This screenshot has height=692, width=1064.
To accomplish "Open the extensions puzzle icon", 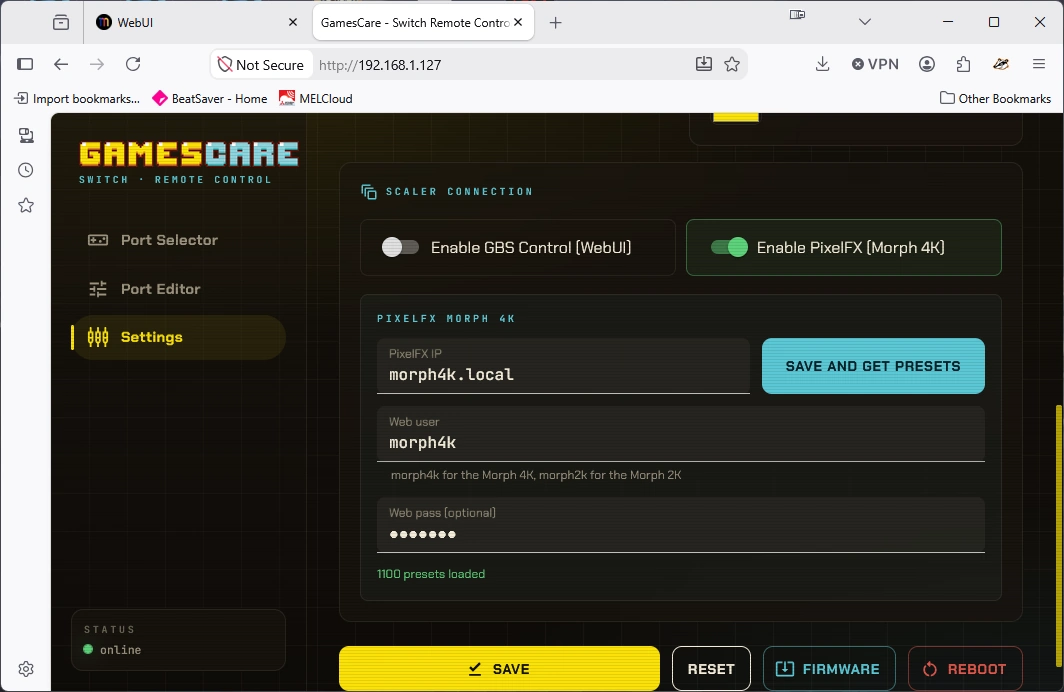I will coord(964,64).
